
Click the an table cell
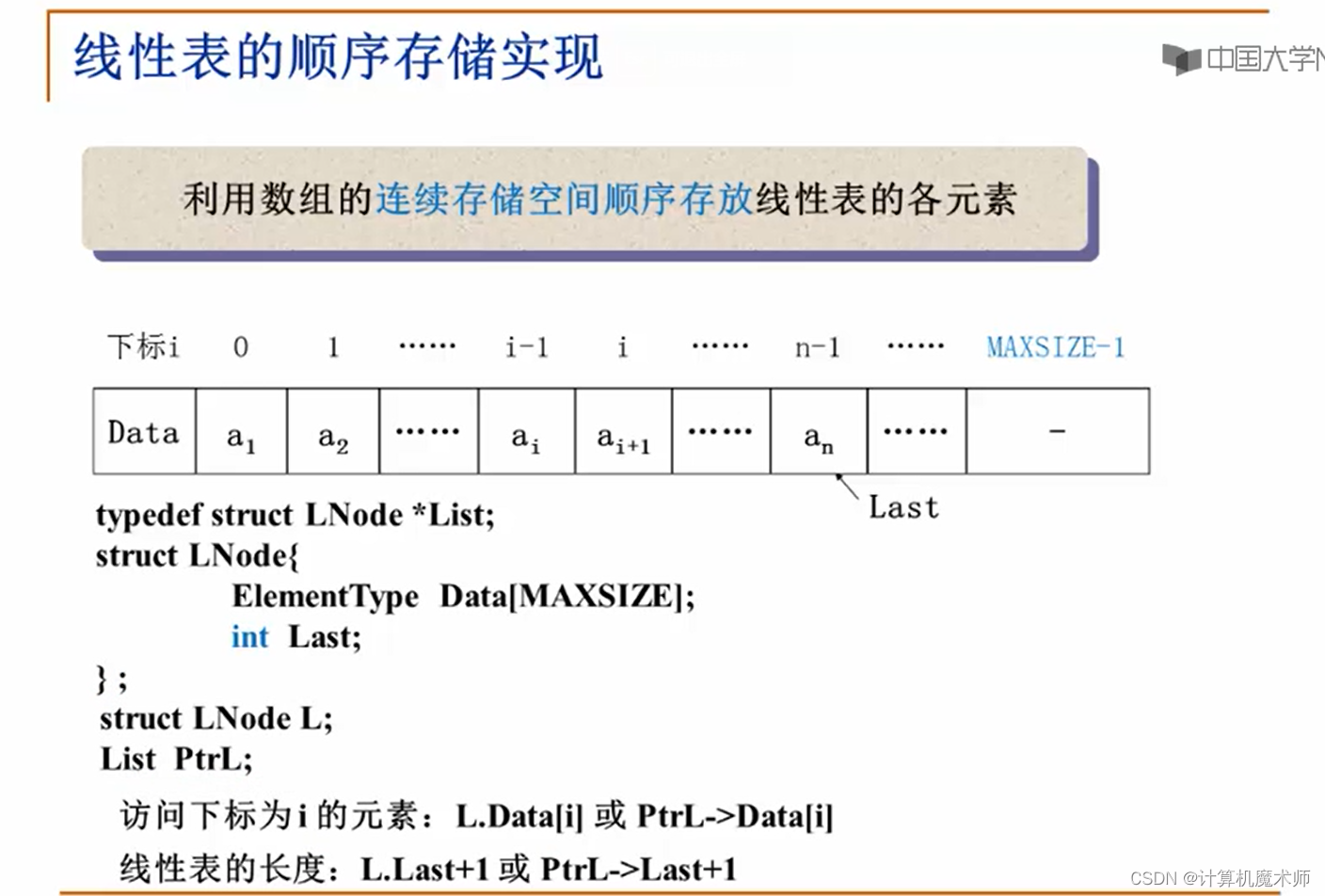click(819, 431)
